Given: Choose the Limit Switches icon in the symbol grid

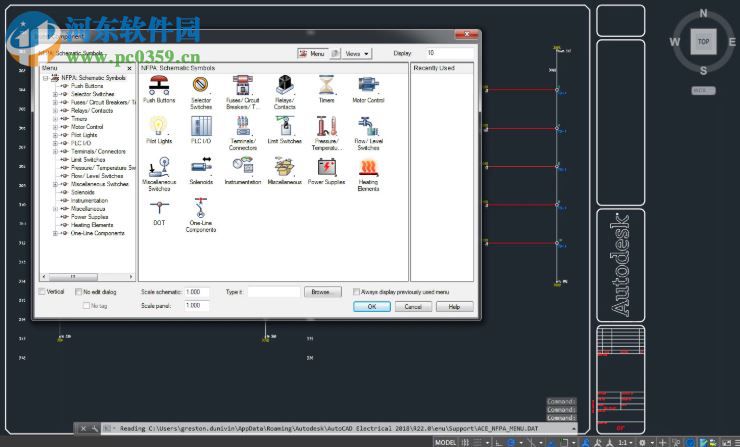Looking at the screenshot, I should pos(284,126).
